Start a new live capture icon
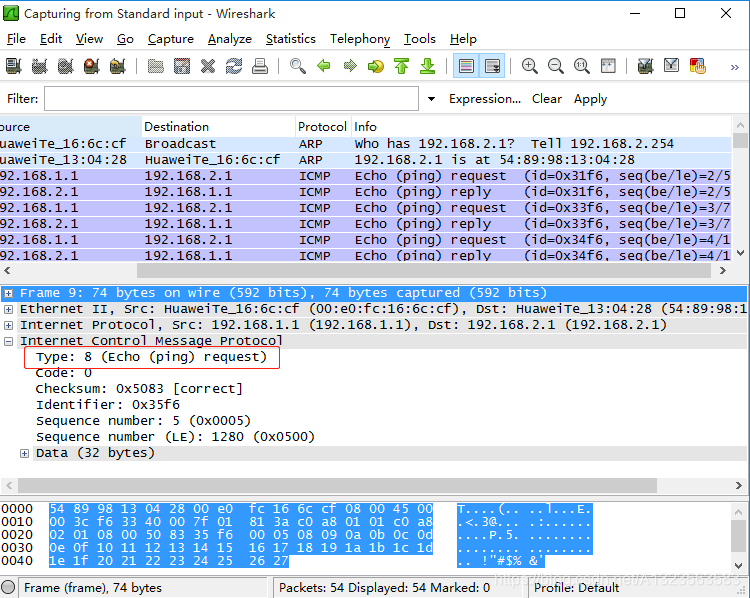 coord(66,66)
